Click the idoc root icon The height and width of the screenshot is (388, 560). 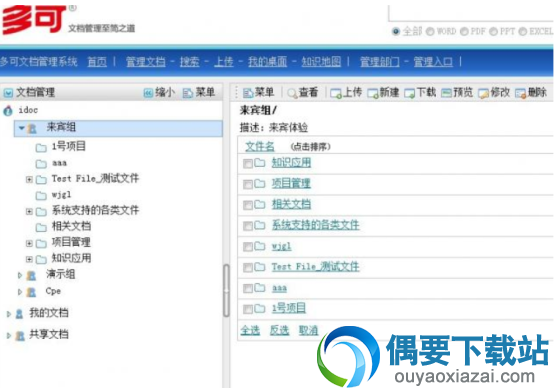tap(8, 111)
